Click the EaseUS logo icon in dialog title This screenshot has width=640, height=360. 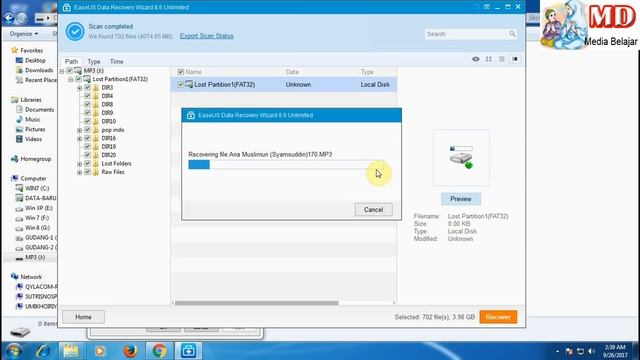coord(191,116)
